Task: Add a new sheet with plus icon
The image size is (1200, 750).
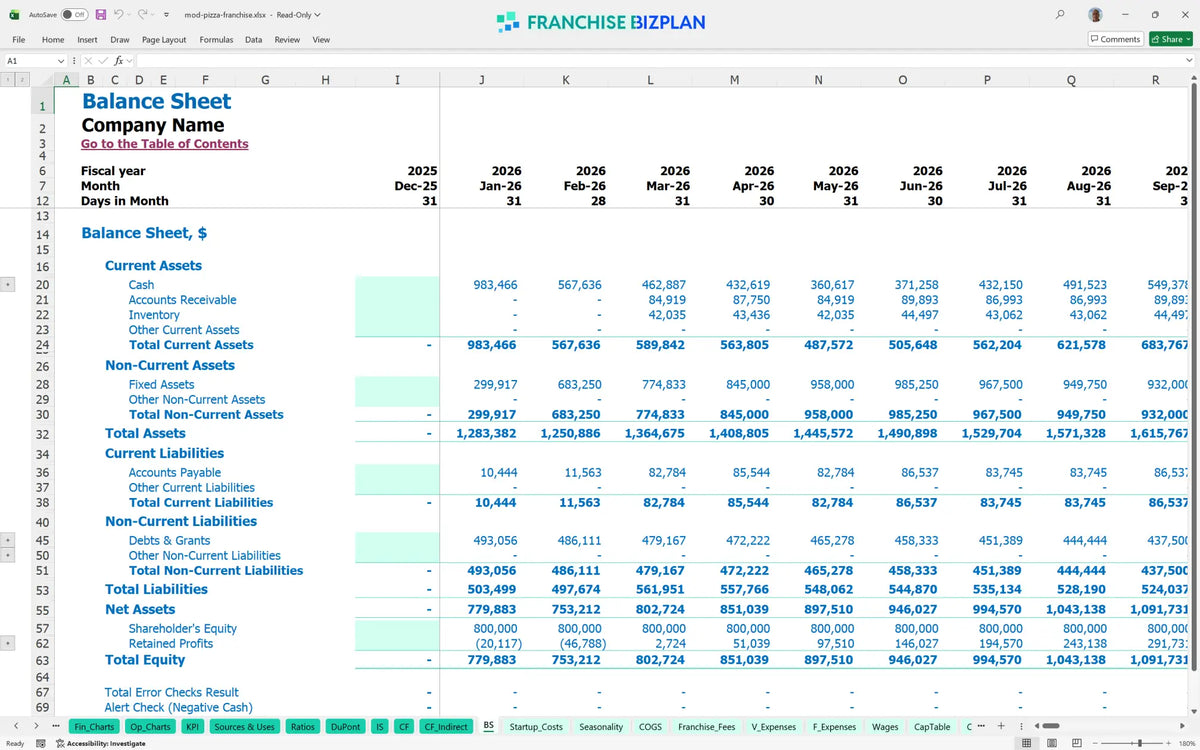Action: (x=1001, y=726)
